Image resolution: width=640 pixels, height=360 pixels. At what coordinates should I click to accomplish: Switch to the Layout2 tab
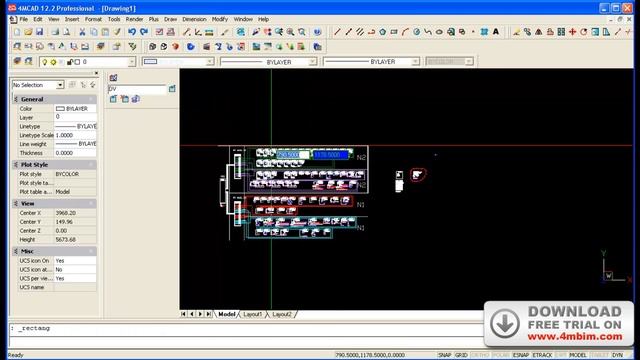tap(282, 314)
